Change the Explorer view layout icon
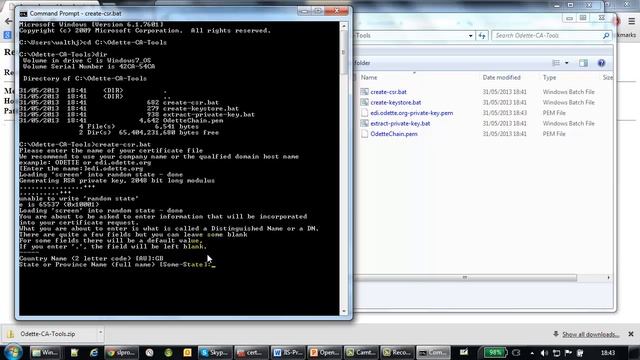640x360 pixels. coord(556,63)
